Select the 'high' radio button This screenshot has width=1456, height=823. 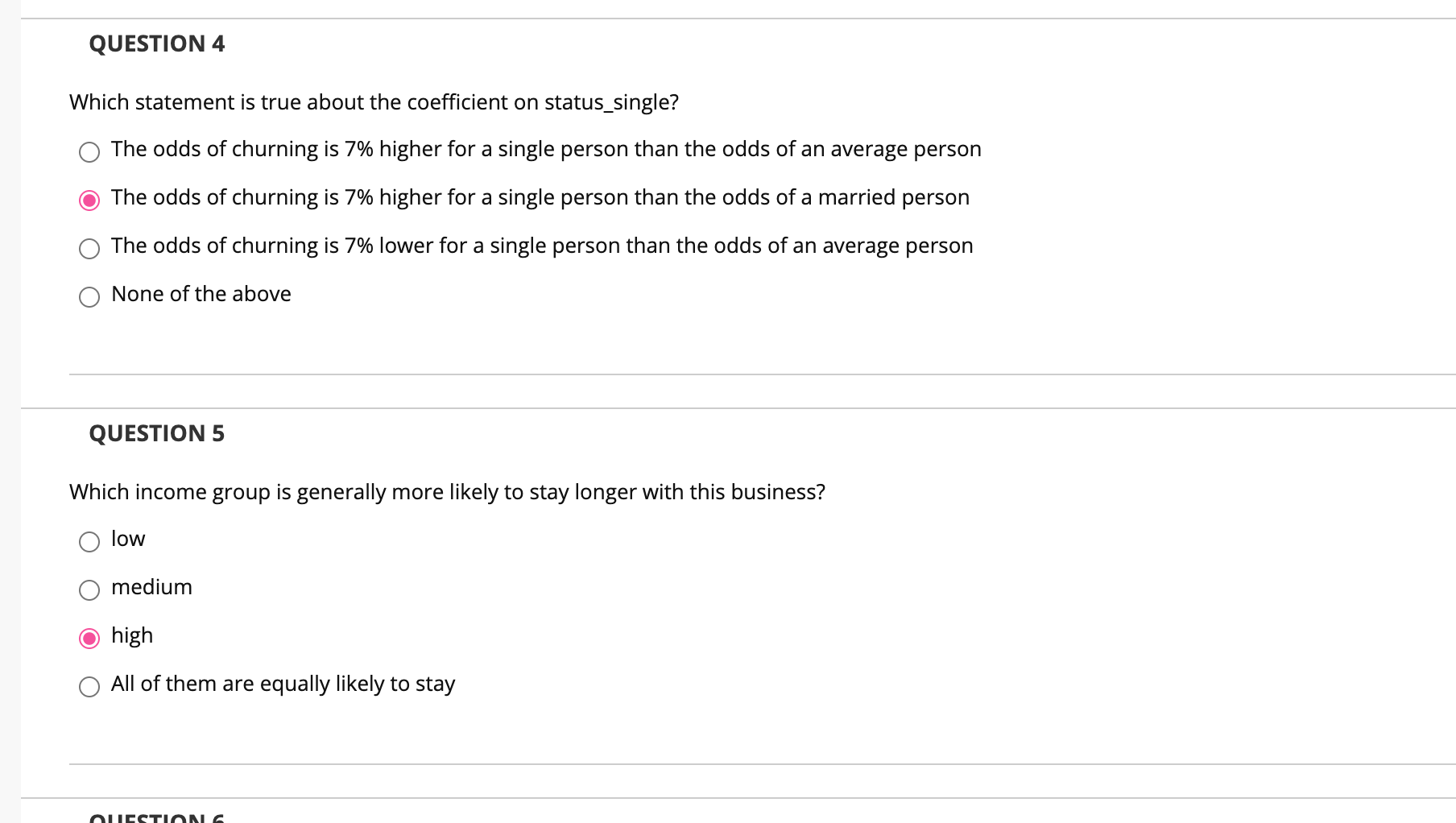pyautogui.click(x=89, y=639)
